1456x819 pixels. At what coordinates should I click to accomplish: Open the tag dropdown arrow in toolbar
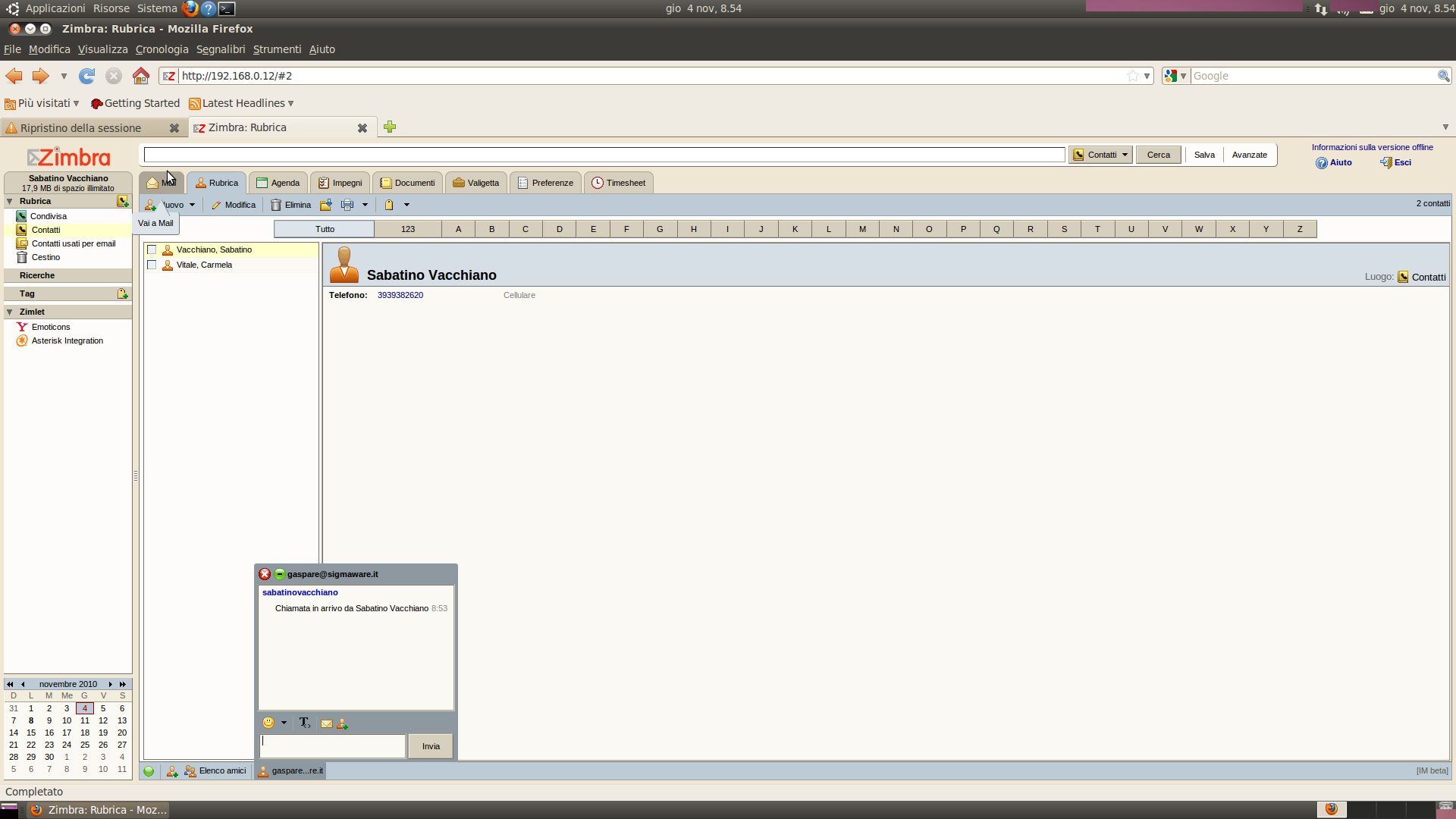[x=406, y=206]
